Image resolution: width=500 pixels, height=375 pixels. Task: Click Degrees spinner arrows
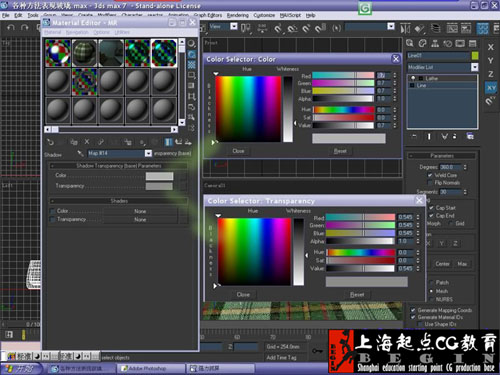[x=465, y=167]
